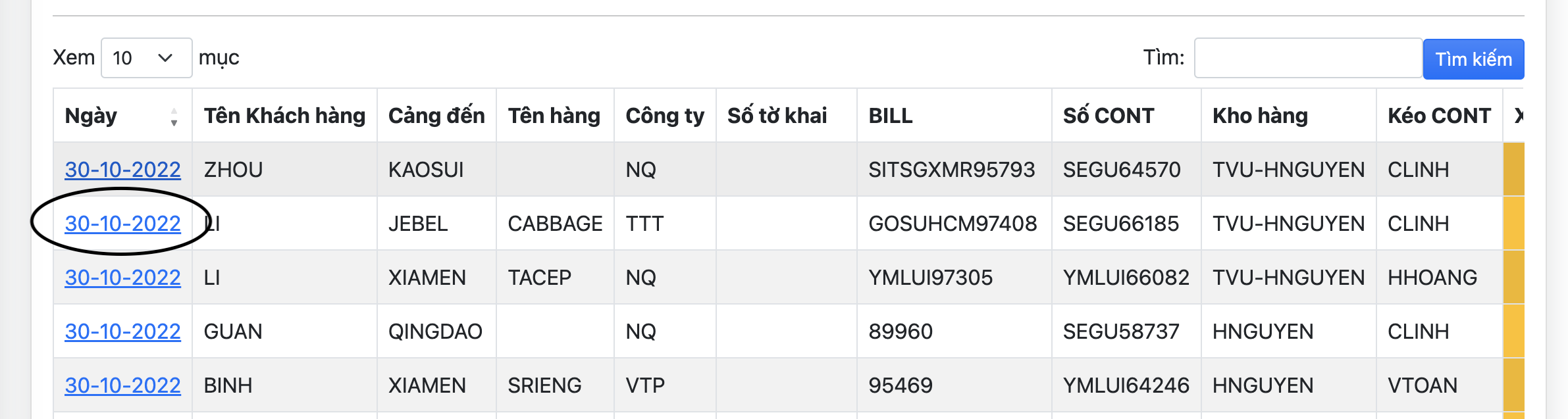Sort by the Cảng đến column header
1568x419 pixels.
tap(436, 116)
